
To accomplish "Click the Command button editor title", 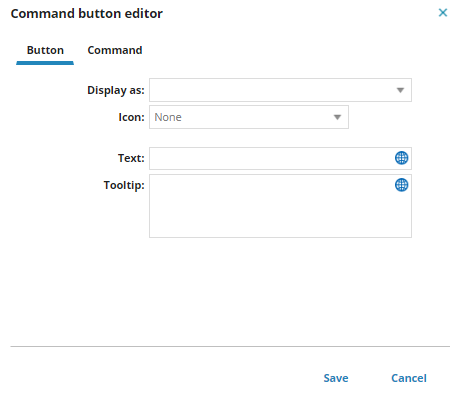I will [x=87, y=14].
